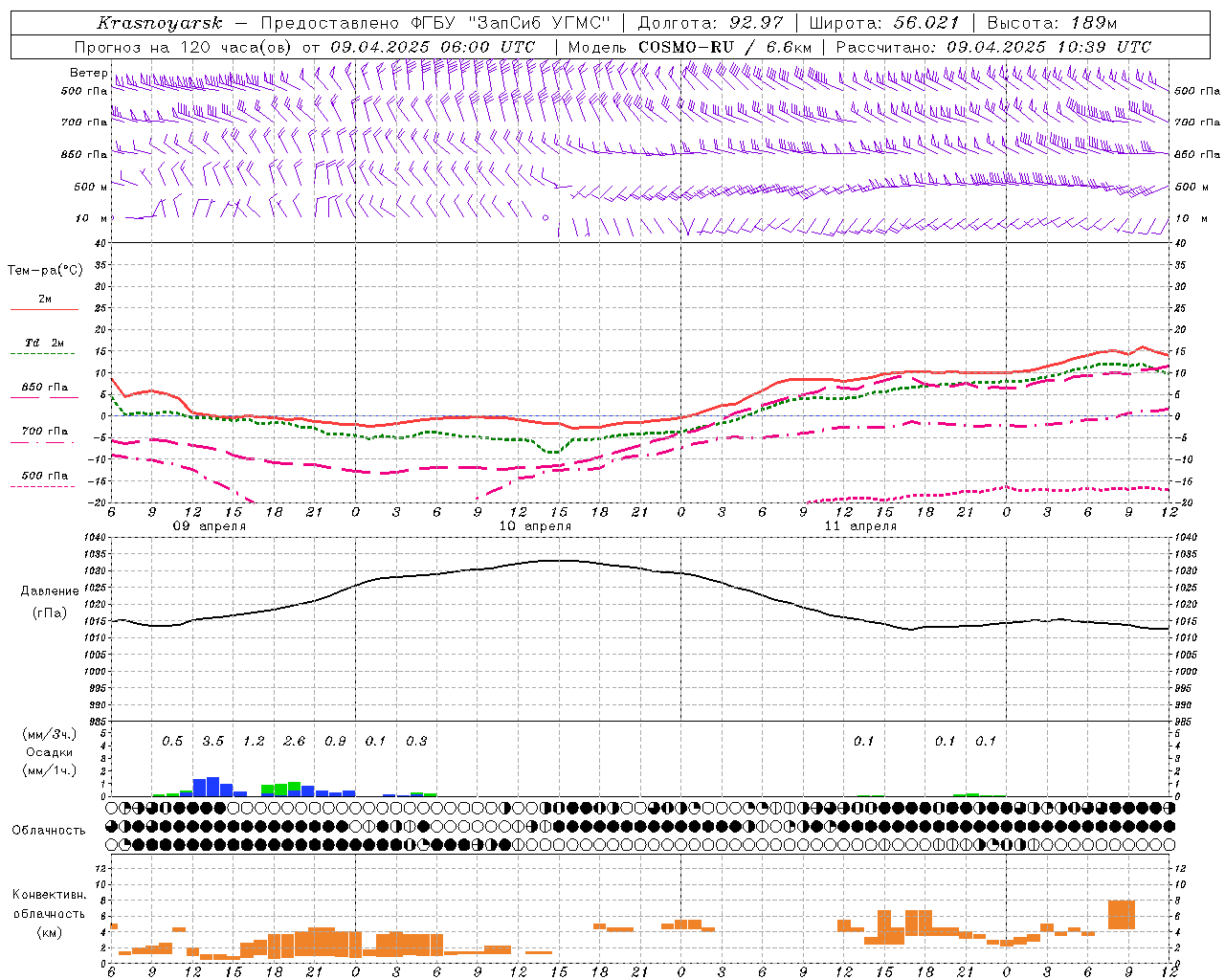Click the dash-dot line sample under 700 гПа legend
Viewport: 1225px width, 980px height.
43,442
